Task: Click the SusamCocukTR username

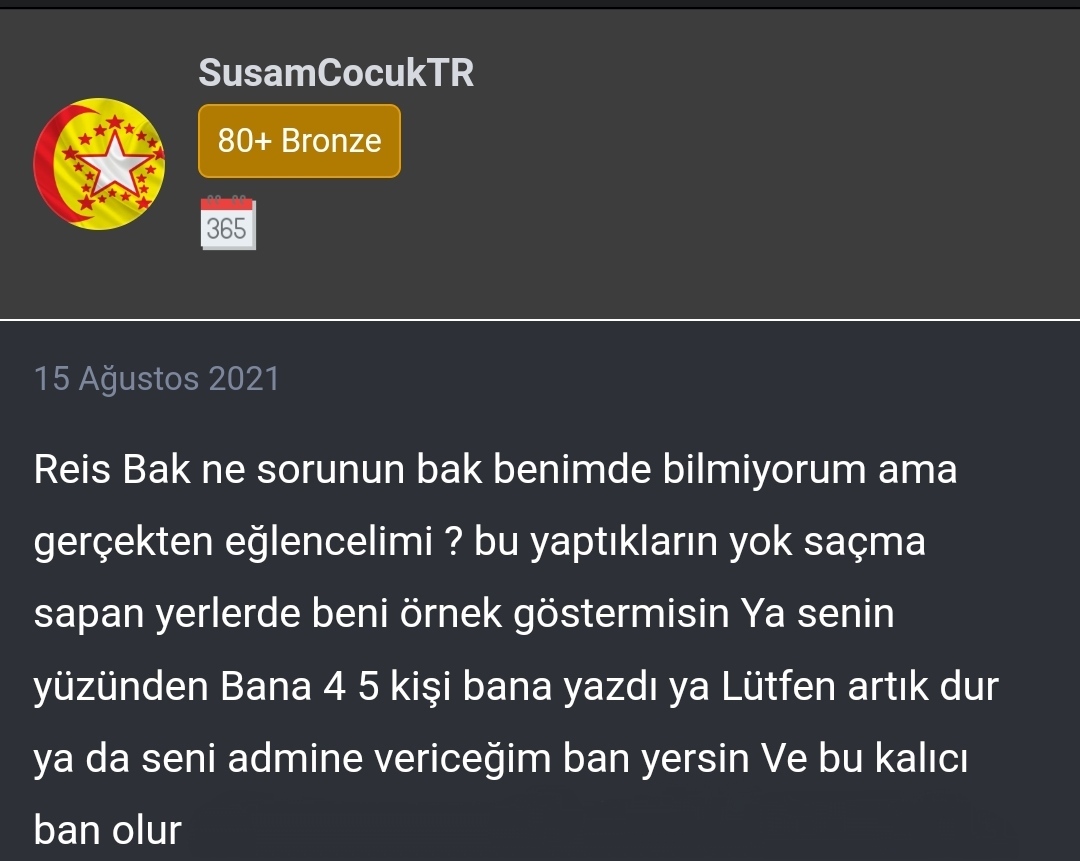Action: (x=336, y=72)
